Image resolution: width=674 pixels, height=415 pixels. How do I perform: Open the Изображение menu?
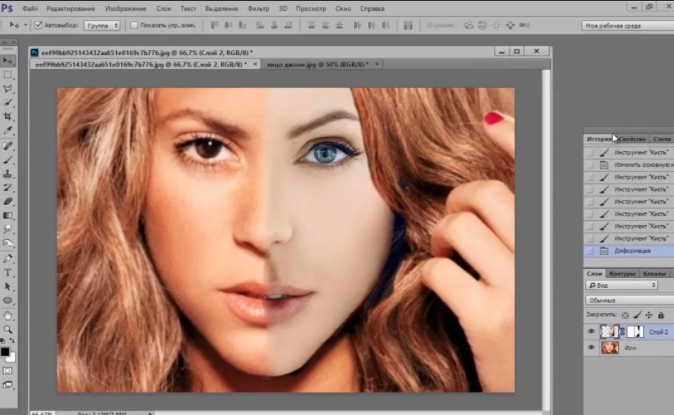point(126,9)
